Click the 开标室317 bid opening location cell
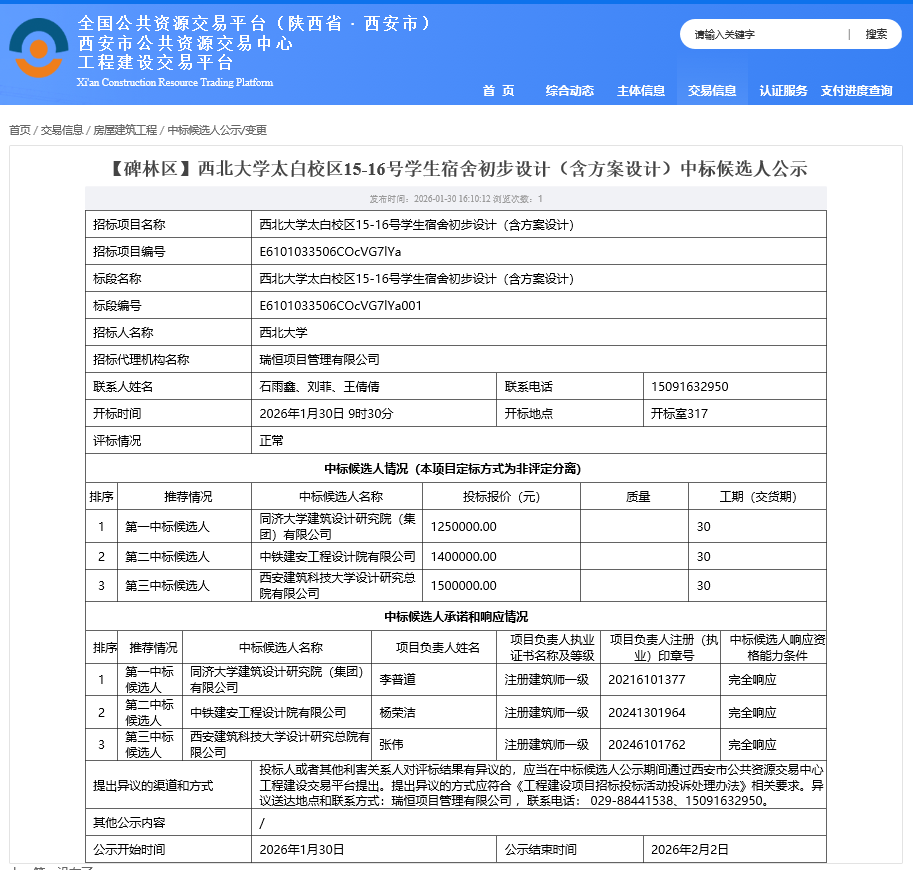The image size is (913, 870). coord(679,413)
